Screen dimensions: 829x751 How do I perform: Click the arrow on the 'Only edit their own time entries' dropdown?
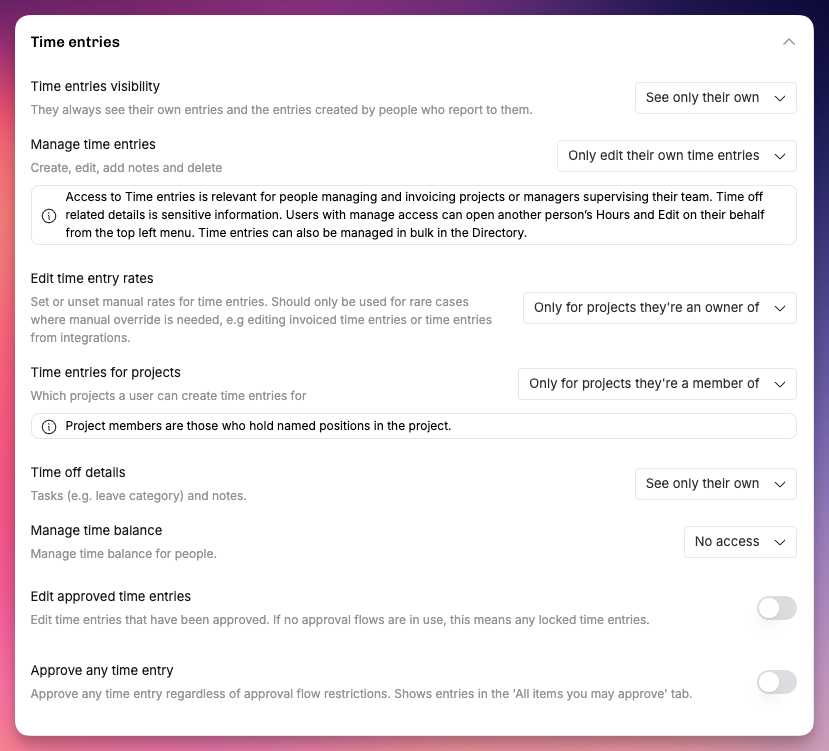(x=779, y=157)
